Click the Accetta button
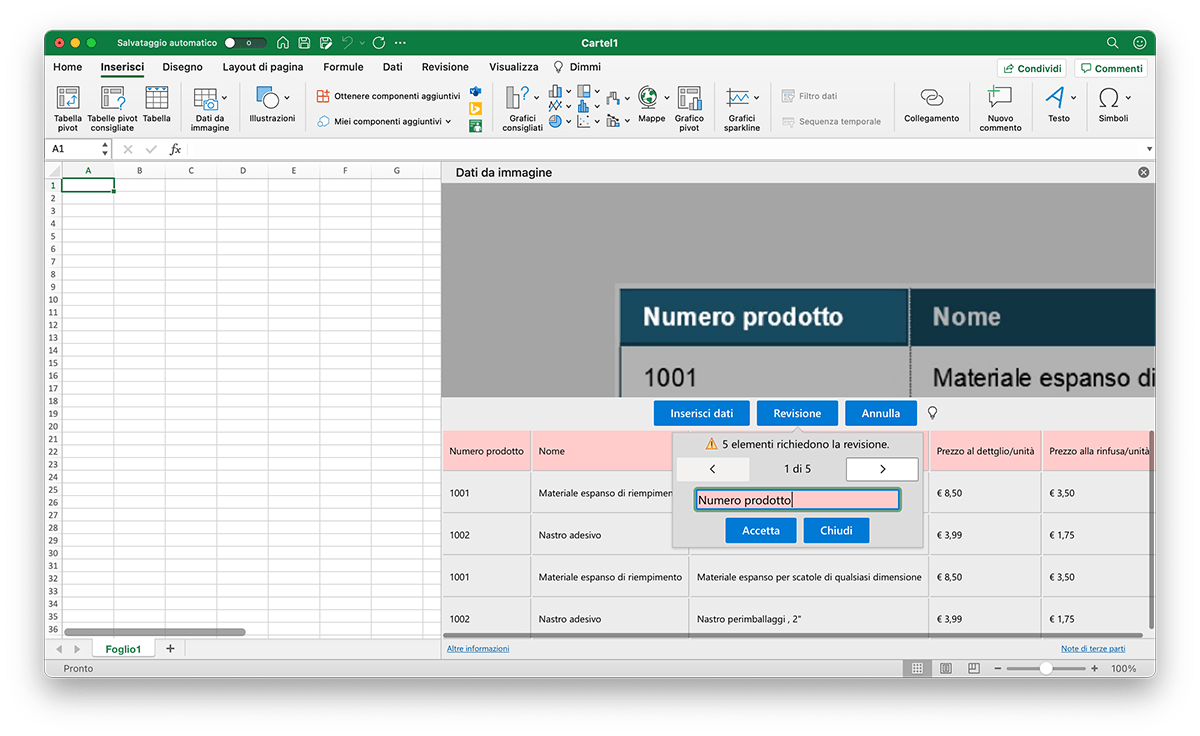 coord(760,530)
